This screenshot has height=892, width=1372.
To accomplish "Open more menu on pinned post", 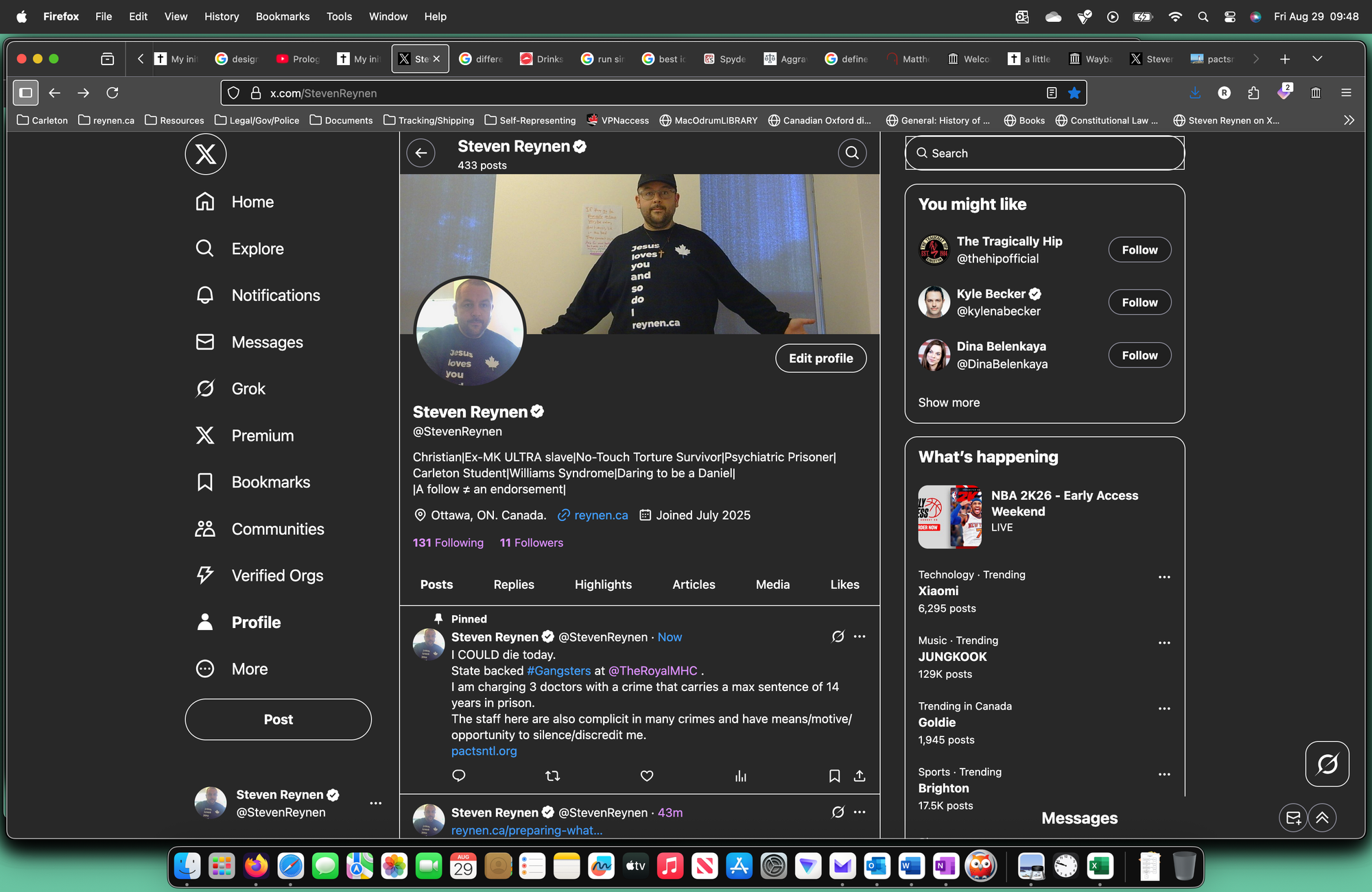I will click(860, 636).
